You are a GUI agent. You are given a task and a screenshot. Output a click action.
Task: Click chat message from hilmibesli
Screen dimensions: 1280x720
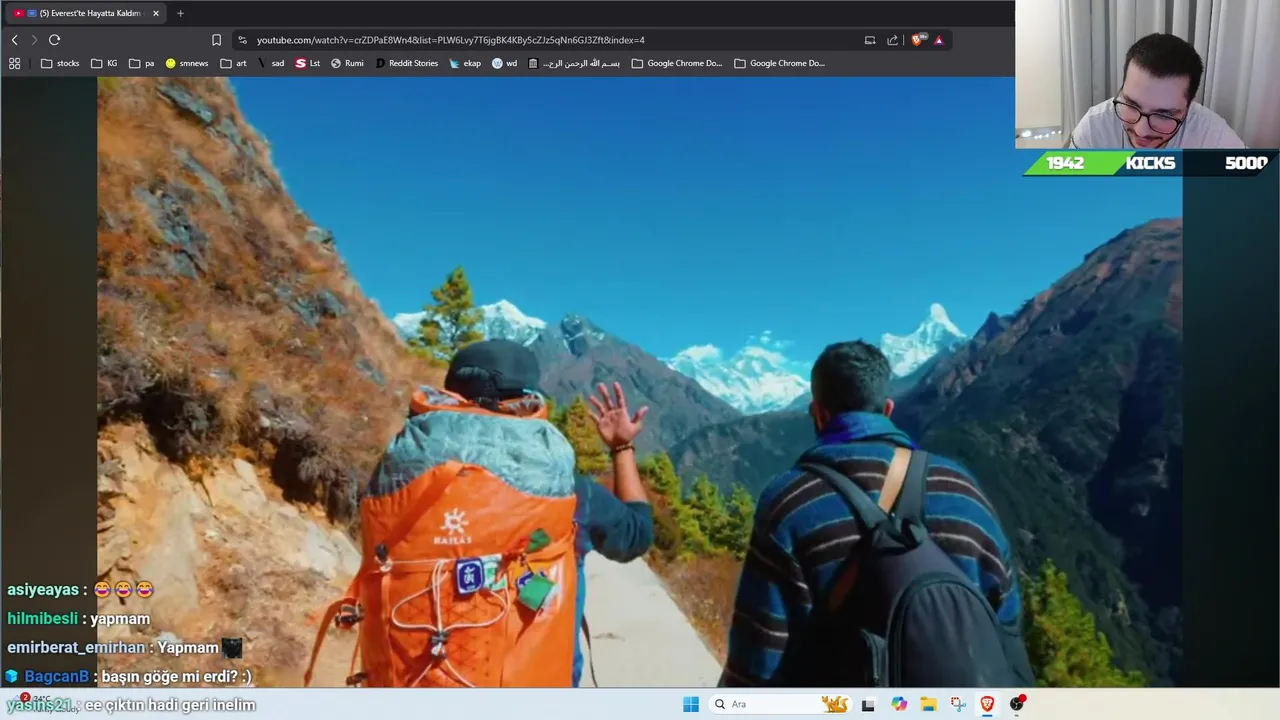click(78, 619)
